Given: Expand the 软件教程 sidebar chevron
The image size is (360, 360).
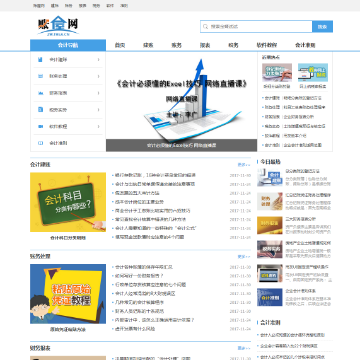Looking at the screenshot, I should tap(98, 126).
